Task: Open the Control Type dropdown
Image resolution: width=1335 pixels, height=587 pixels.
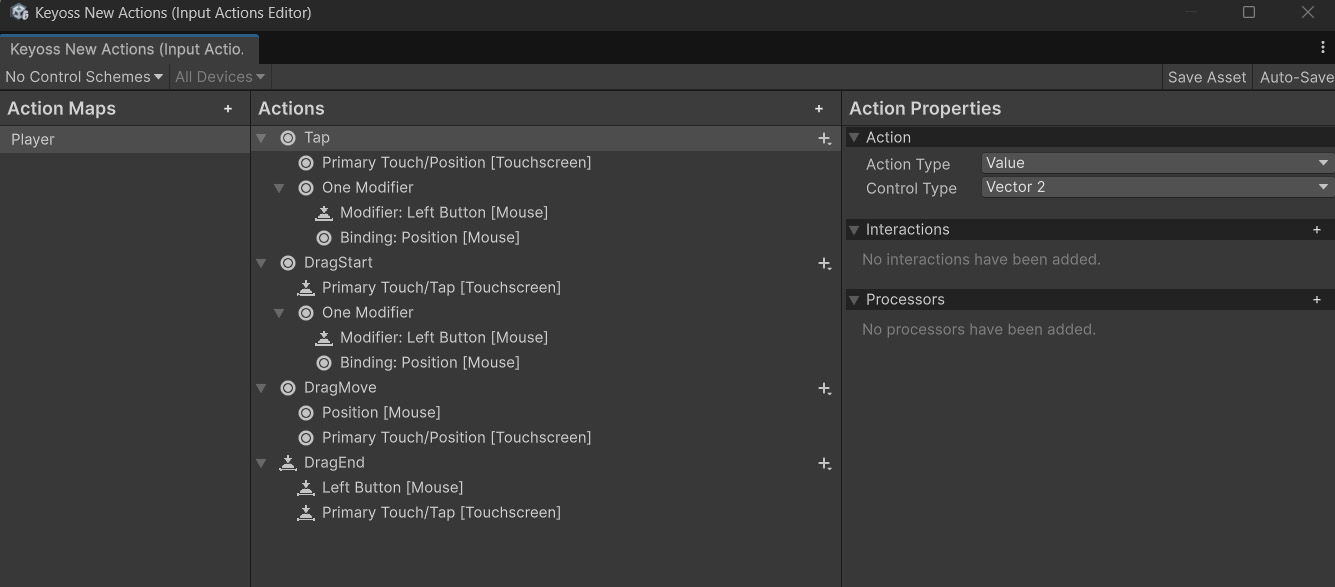Action: click(1156, 187)
